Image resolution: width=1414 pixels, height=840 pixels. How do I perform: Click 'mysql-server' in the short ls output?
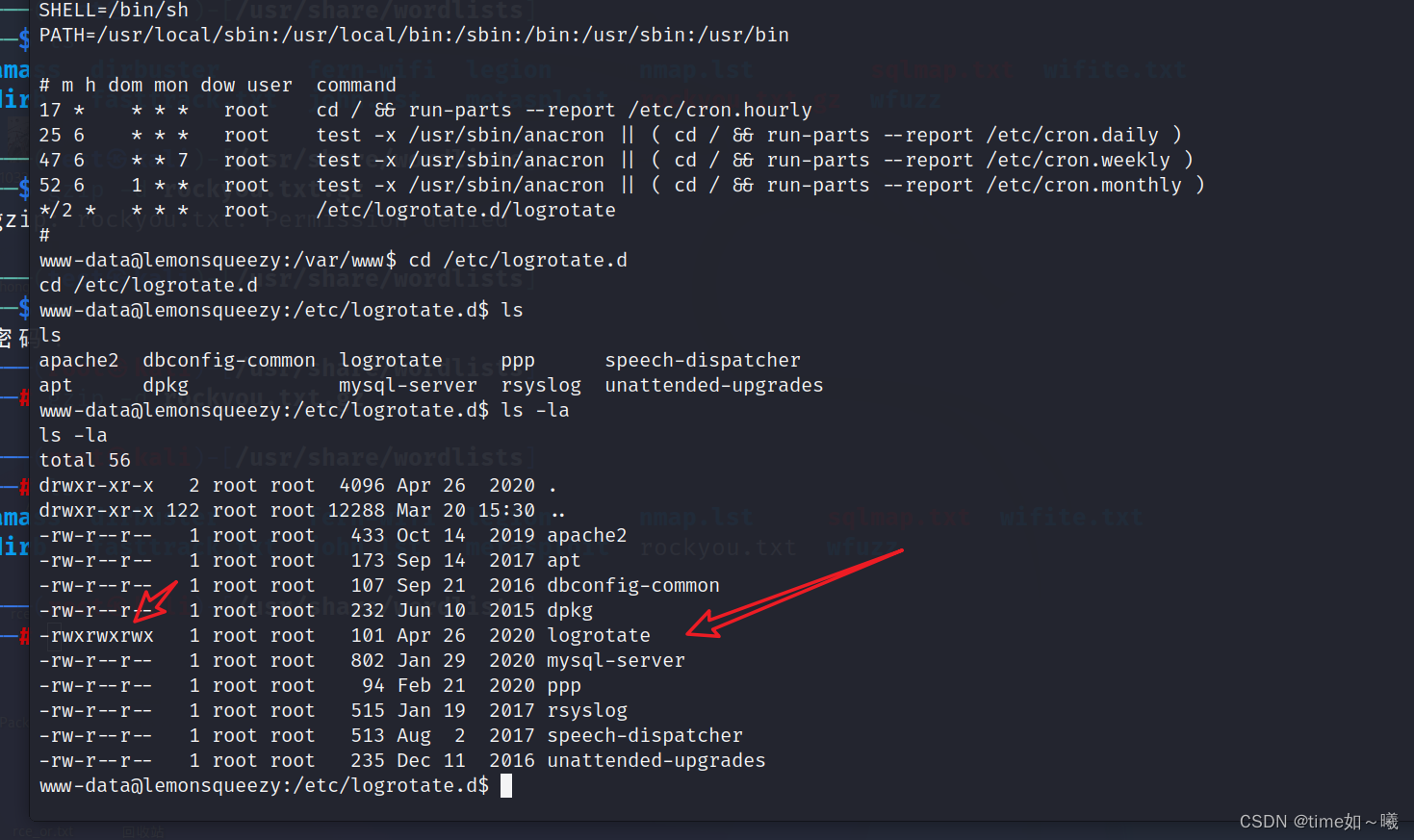pyautogui.click(x=408, y=386)
